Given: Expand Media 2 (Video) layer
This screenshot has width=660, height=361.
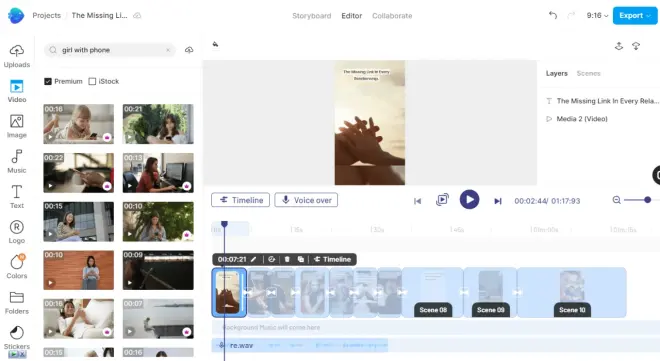Looking at the screenshot, I should (x=549, y=119).
